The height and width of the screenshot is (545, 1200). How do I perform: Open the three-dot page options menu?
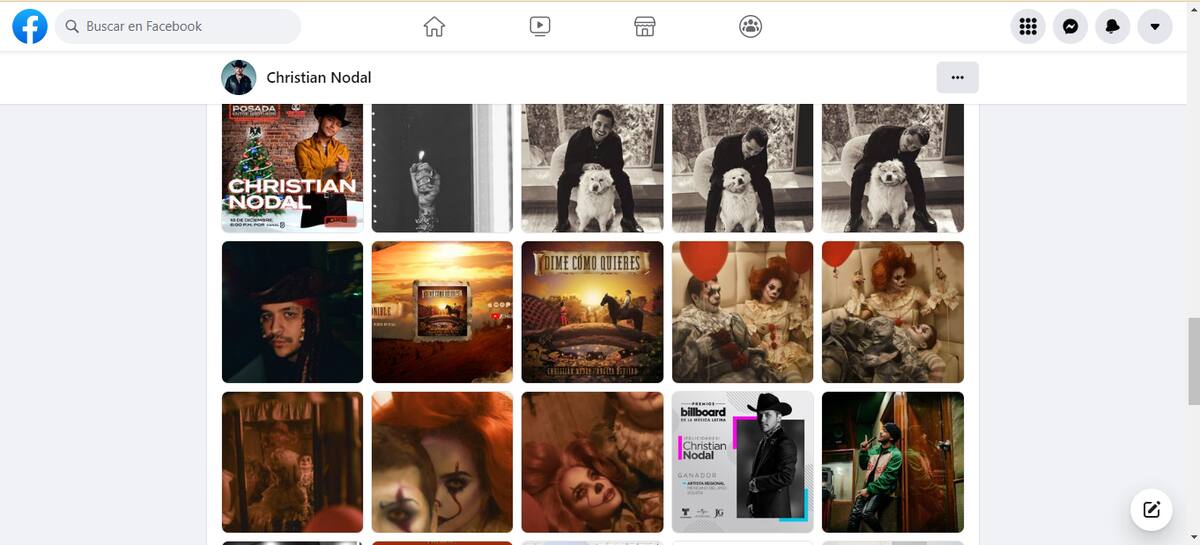tap(957, 77)
